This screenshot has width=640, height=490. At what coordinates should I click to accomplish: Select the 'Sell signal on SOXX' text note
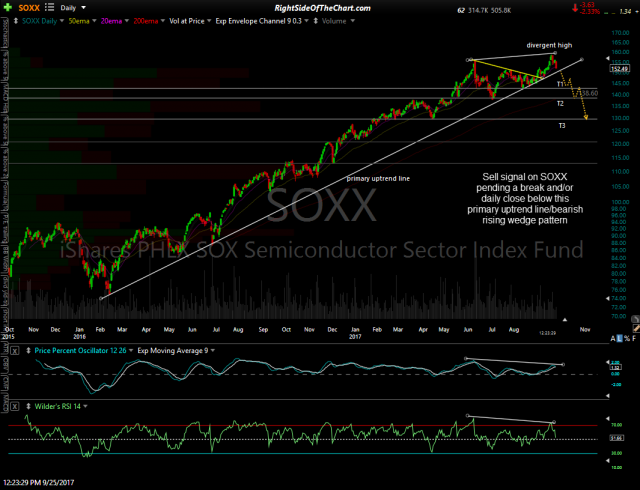[x=525, y=198]
